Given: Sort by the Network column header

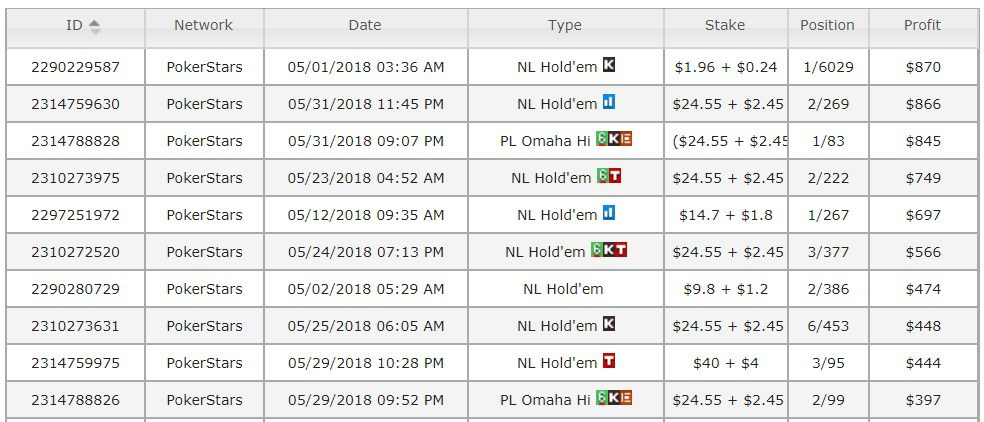Looking at the screenshot, I should pyautogui.click(x=203, y=25).
